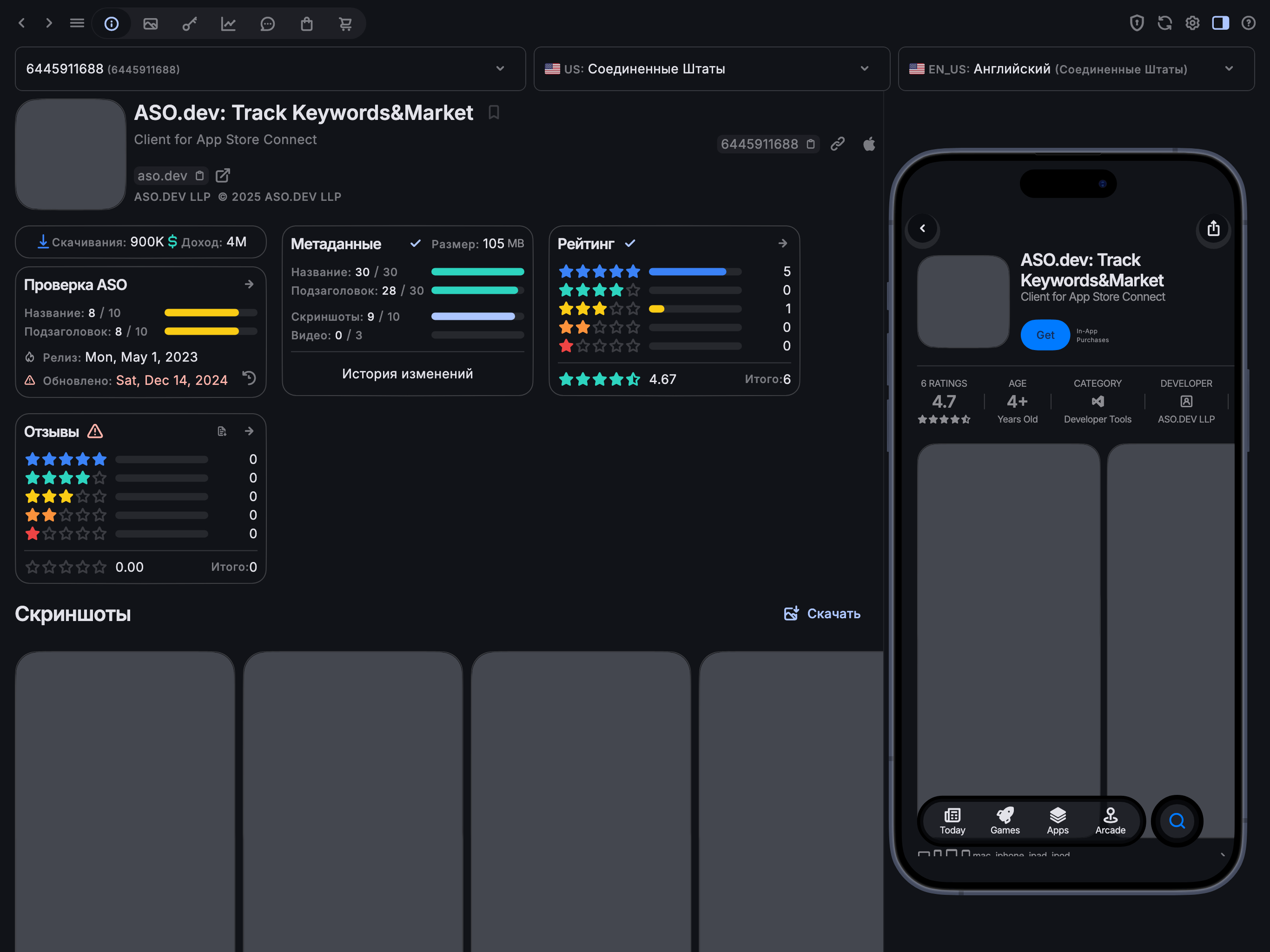Viewport: 1270px width, 952px height.
Task: Click the large app icon placeholder
Action: (71, 154)
